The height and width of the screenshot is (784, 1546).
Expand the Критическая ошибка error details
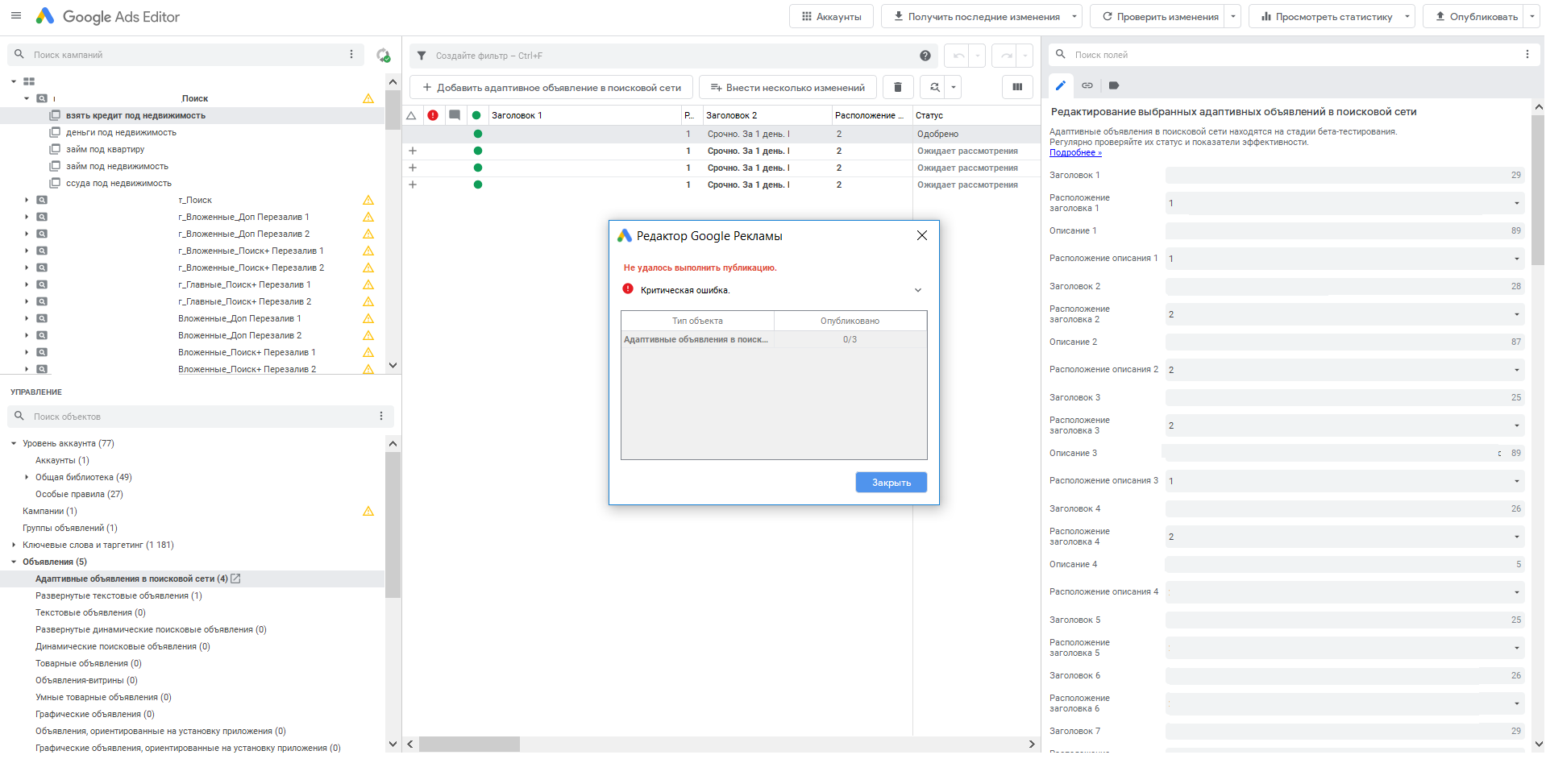click(x=917, y=290)
